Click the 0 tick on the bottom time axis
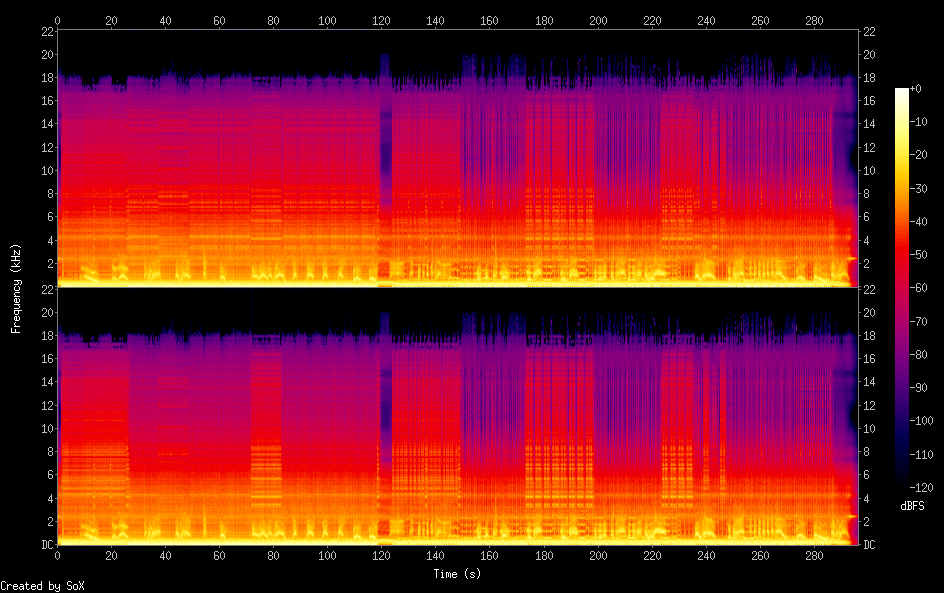Viewport: 944px width, 593px height. [58, 557]
